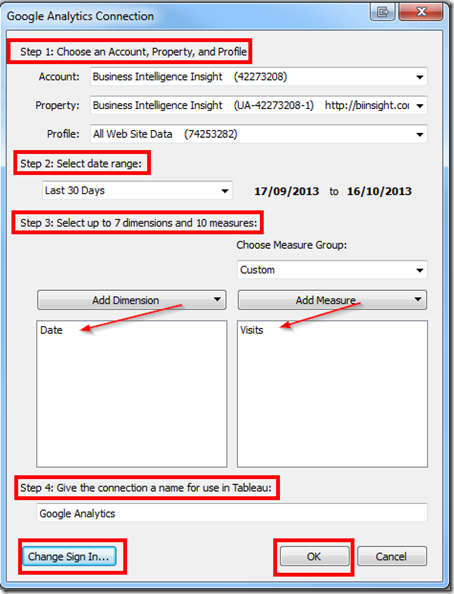Open the Property dropdown
This screenshot has height=594, width=454.
coord(258,105)
